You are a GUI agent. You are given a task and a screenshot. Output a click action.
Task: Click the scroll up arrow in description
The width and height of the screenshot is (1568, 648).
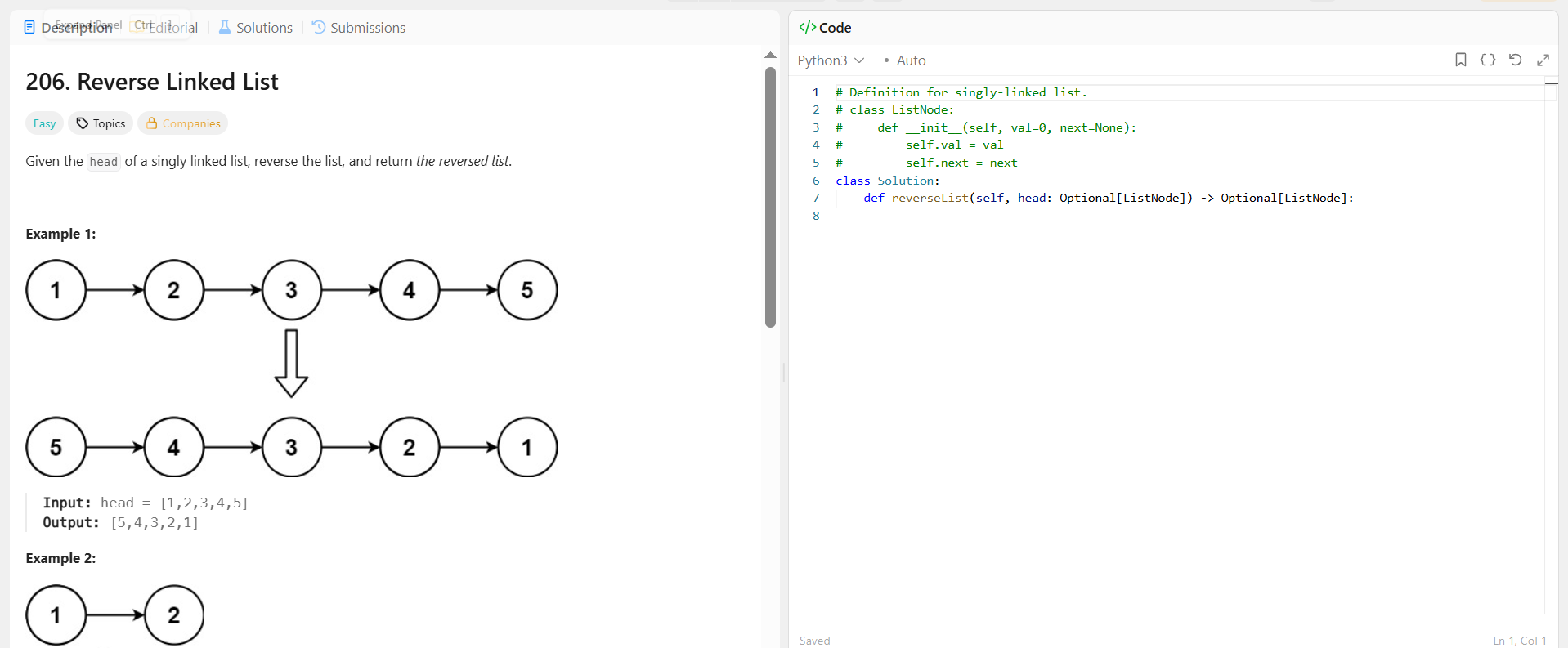[770, 55]
